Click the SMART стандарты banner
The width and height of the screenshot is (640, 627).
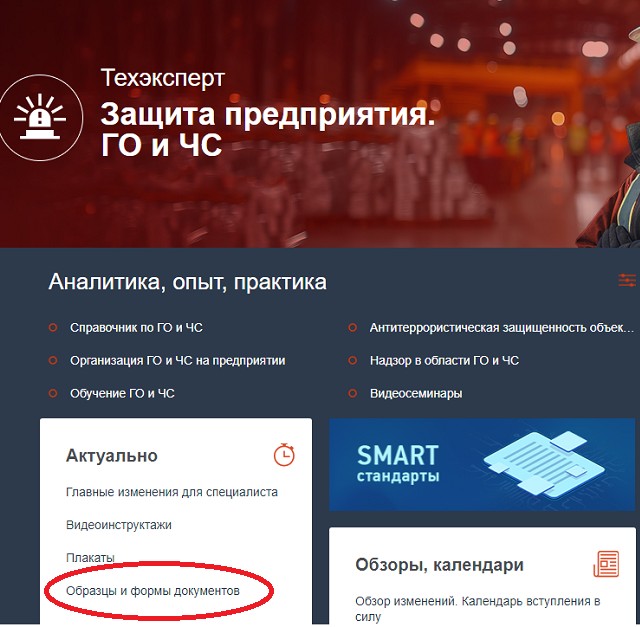[x=482, y=465]
